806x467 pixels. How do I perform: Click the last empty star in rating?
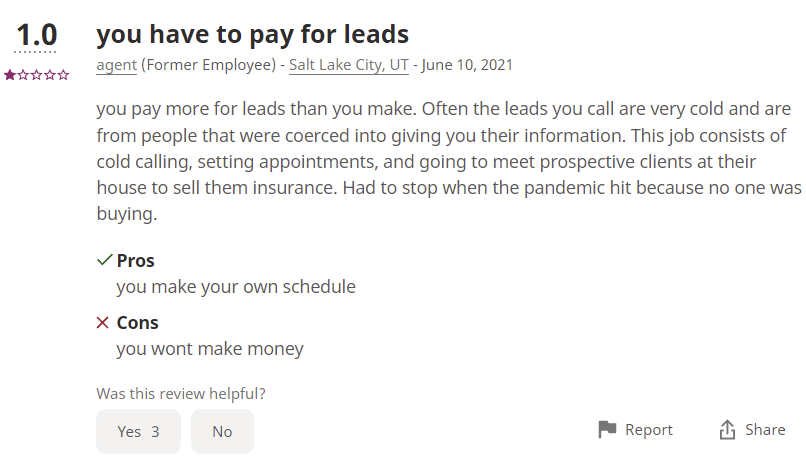click(x=63, y=75)
